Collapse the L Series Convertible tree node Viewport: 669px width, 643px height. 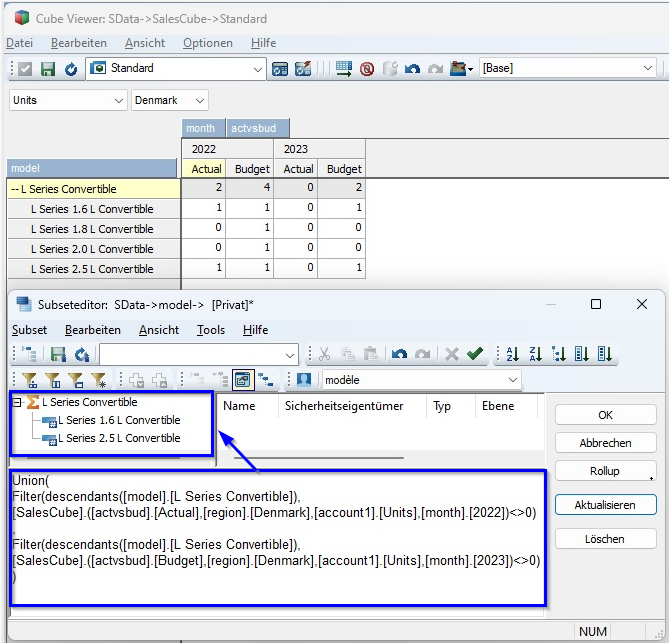pyautogui.click(x=17, y=402)
